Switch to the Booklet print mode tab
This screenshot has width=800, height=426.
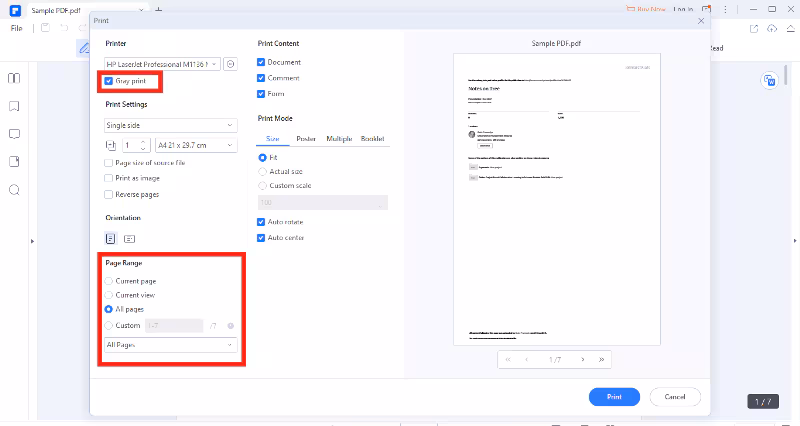[372, 139]
